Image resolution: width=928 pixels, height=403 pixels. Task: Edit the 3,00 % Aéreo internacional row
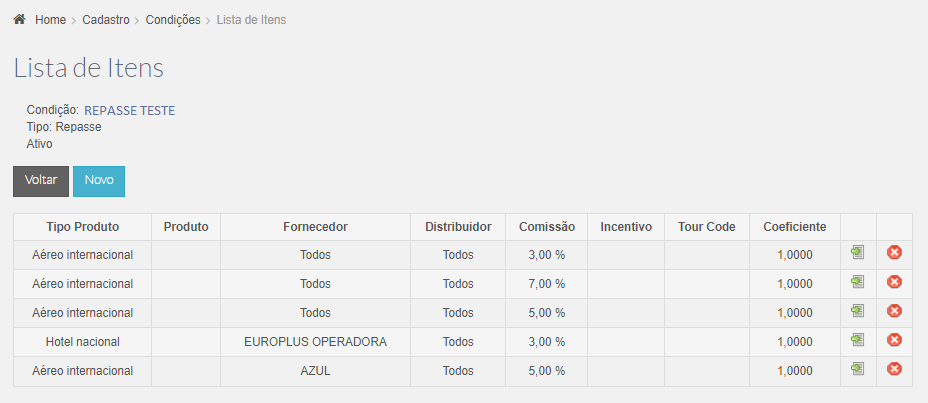[x=858, y=253]
